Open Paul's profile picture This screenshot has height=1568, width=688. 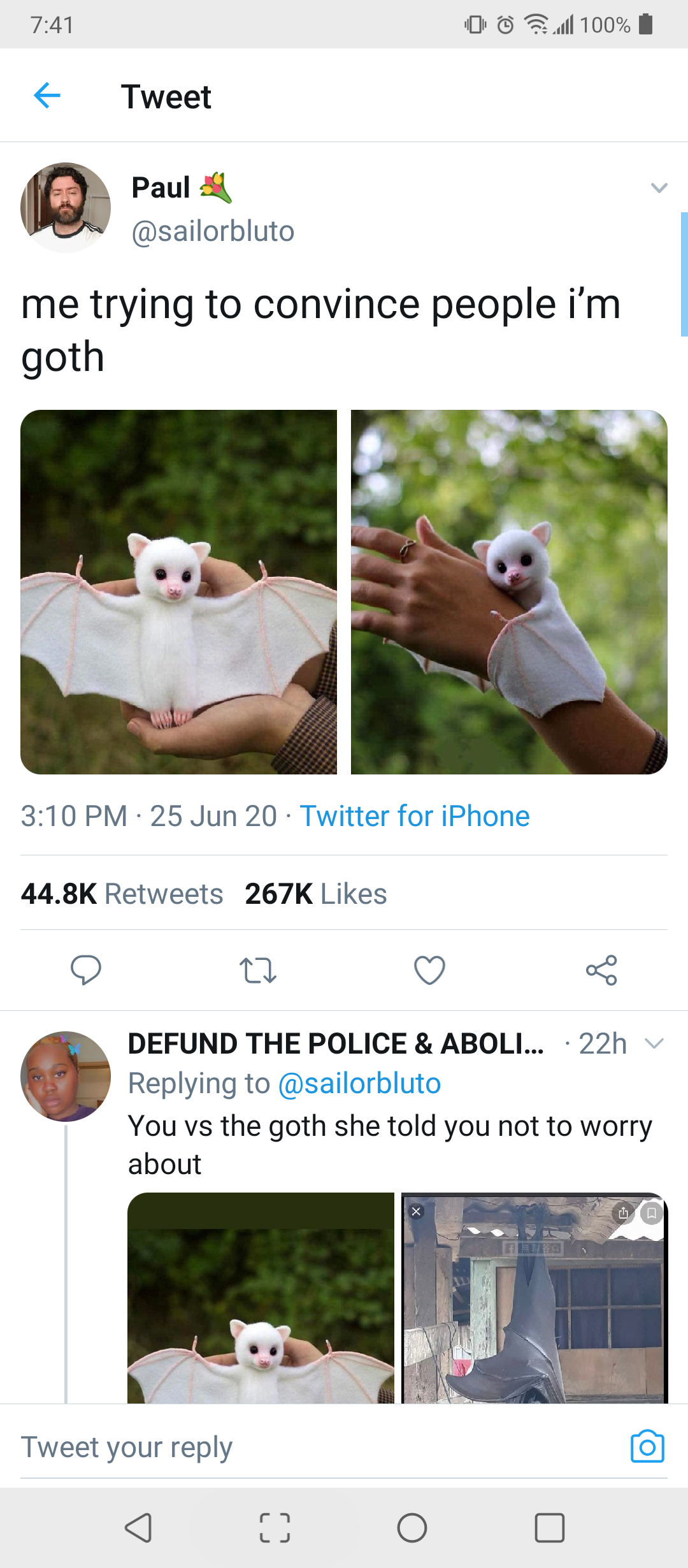[66, 208]
